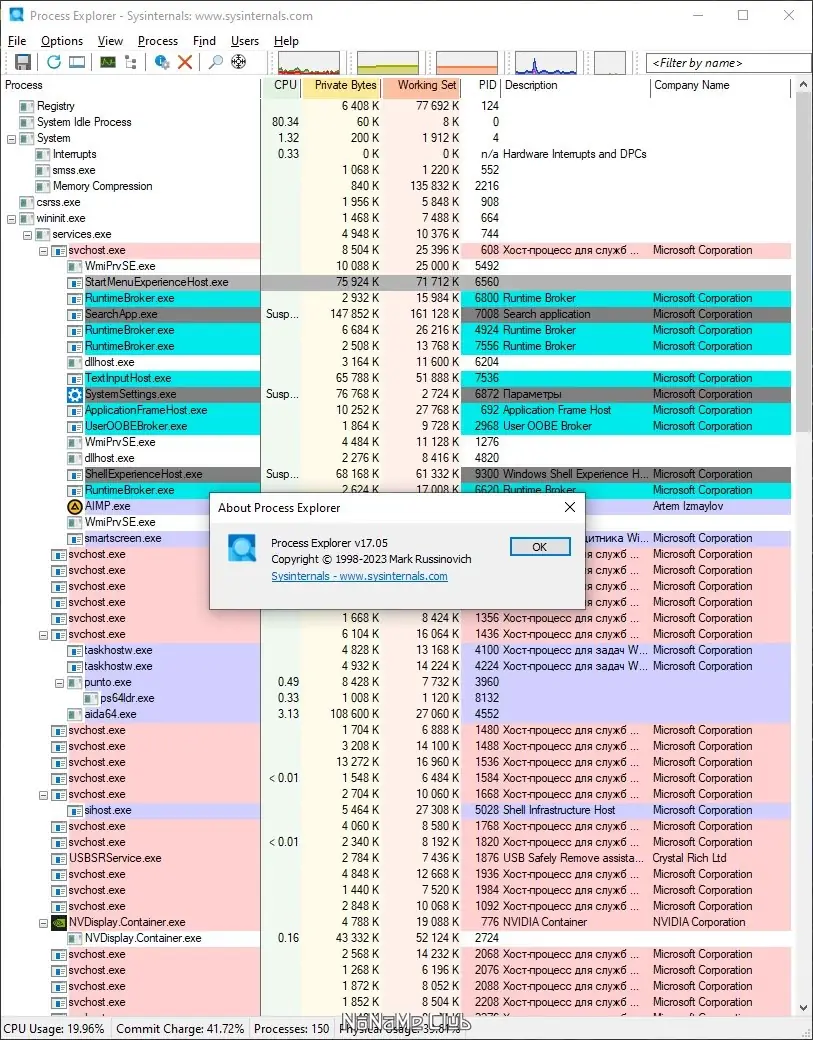Click the yellow commit history graph

click(388, 62)
